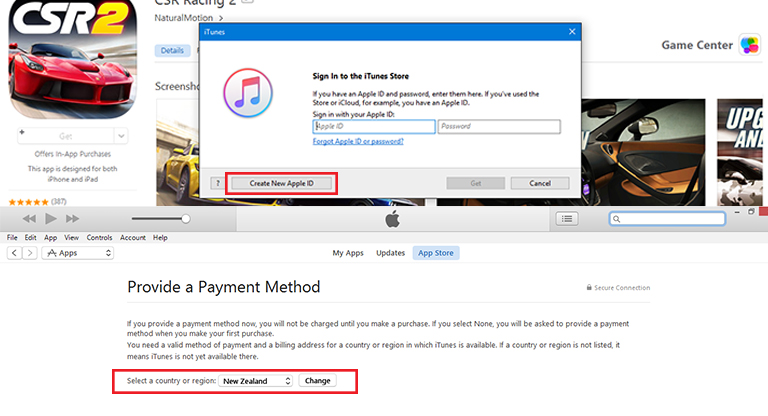Click the CSR2 app icon artwork
The height and width of the screenshot is (416, 768).
tap(72, 58)
